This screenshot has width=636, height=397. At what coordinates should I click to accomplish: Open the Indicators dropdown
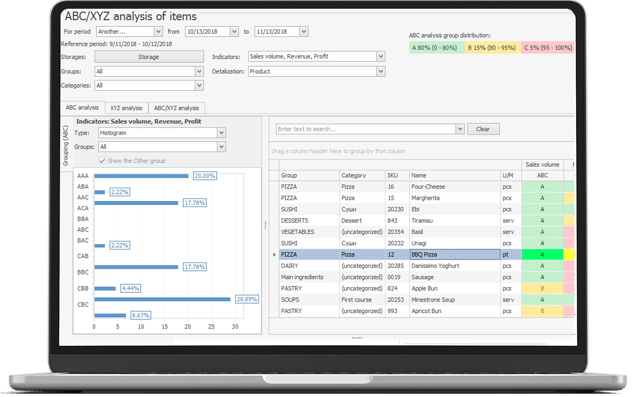(380, 56)
